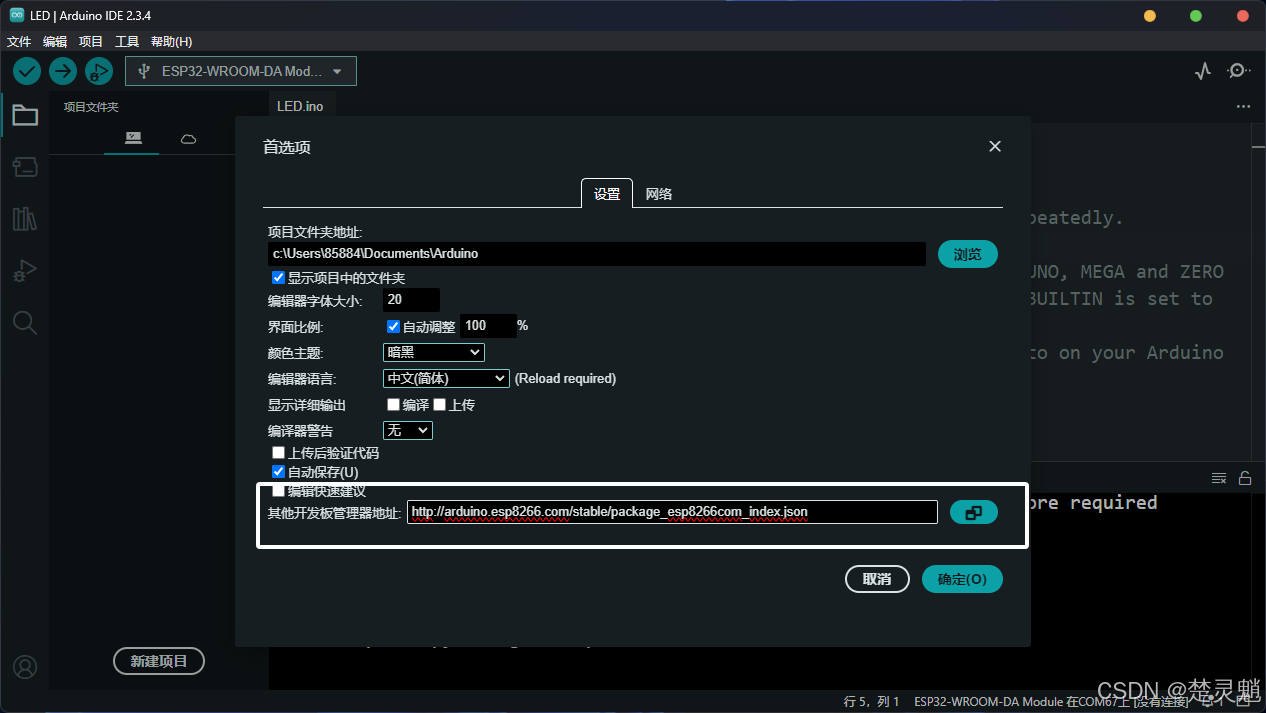Open the Library Manager sidebar icon
Image resolution: width=1266 pixels, height=713 pixels.
25,219
